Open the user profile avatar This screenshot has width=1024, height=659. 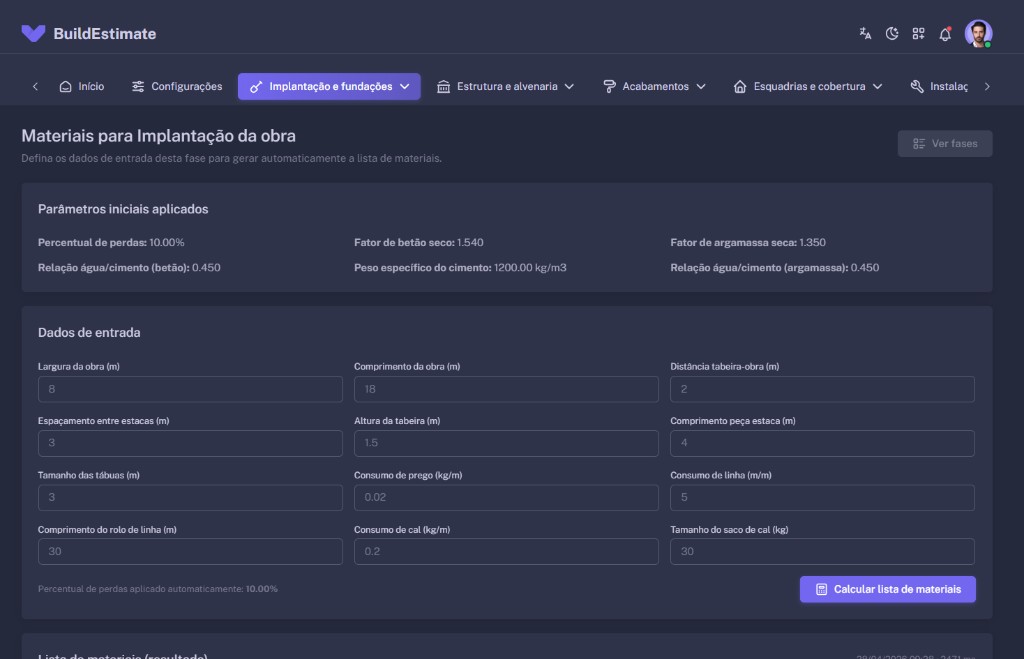pos(977,33)
